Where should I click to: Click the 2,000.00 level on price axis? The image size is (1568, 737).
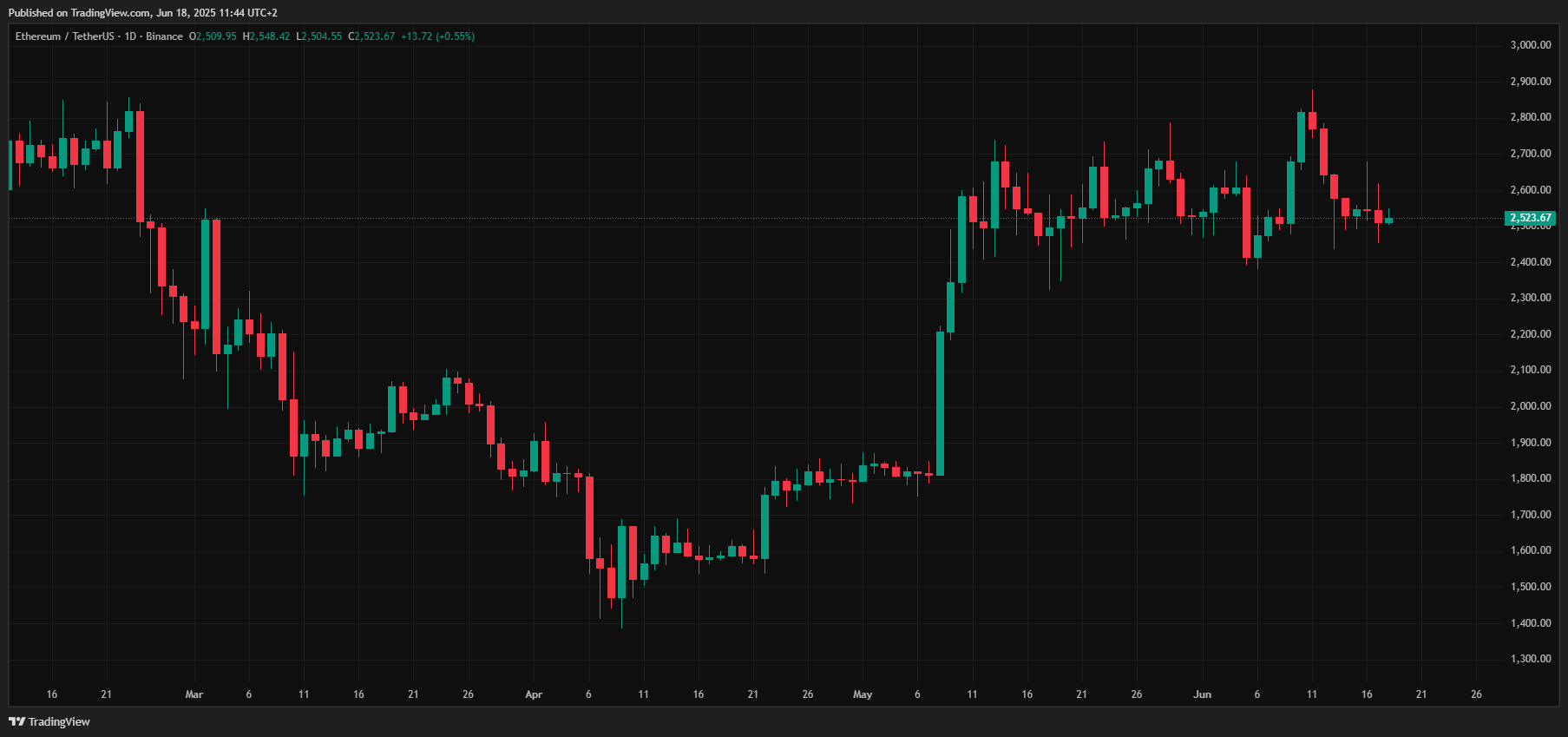pos(1531,406)
